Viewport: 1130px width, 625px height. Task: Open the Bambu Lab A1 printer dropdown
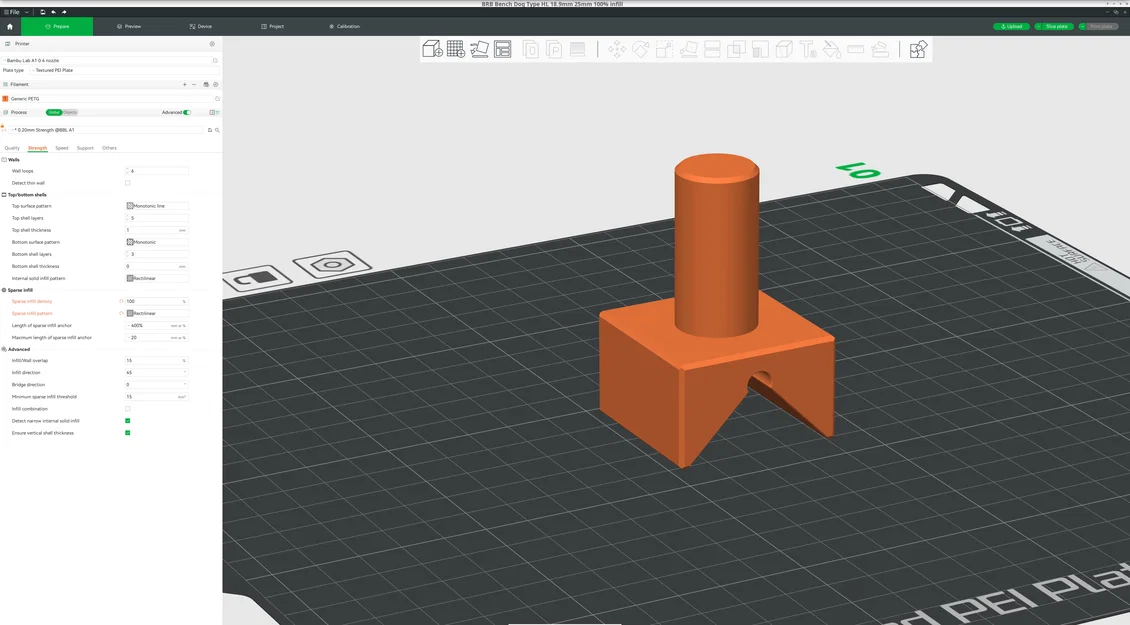[108, 61]
